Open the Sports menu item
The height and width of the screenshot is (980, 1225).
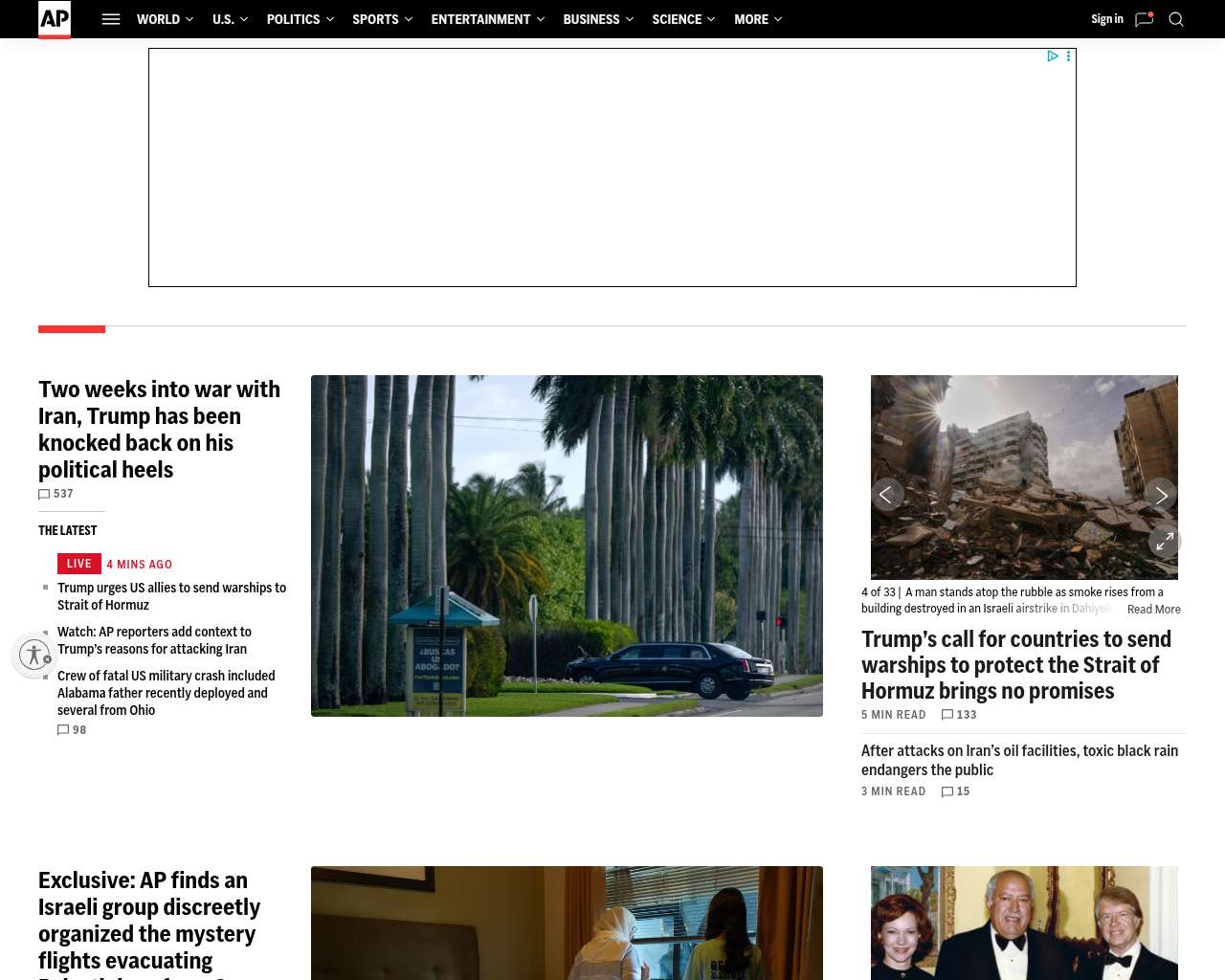375,19
